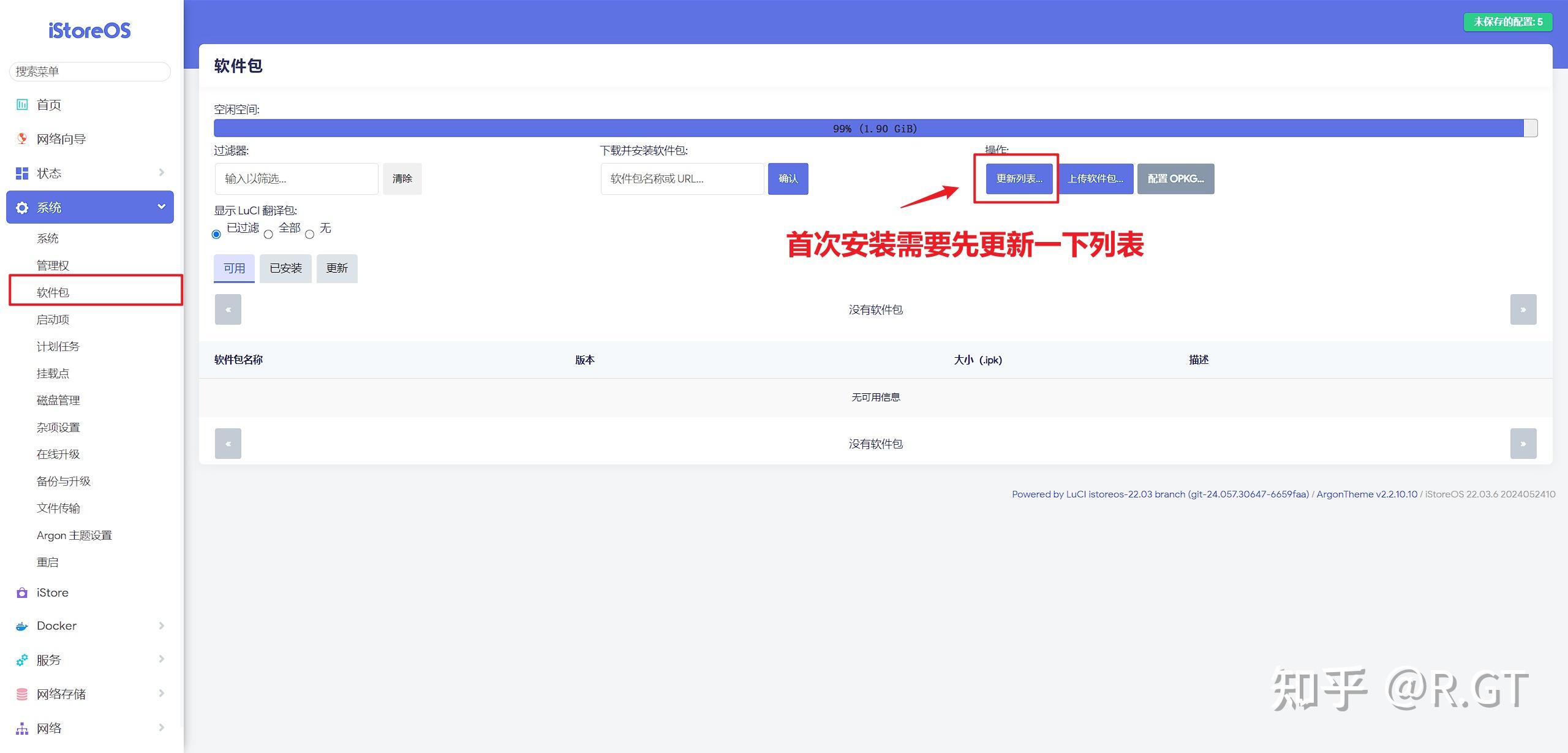Select the 已过滤 radio button
Image resolution: width=1568 pixels, height=753 pixels.
(216, 234)
